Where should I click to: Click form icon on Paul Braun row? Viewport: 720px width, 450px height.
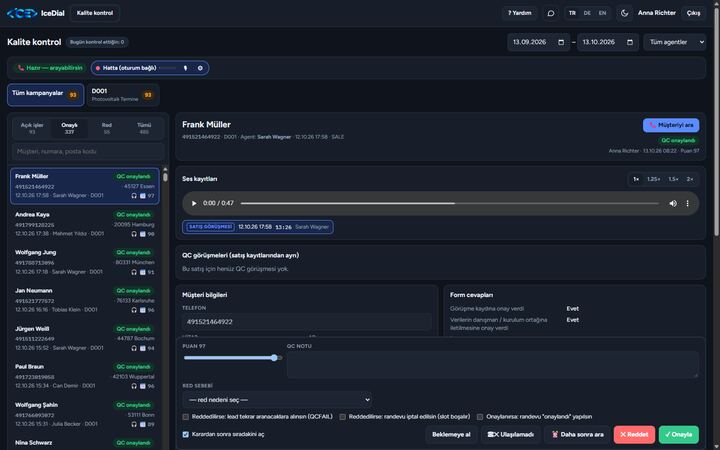pos(143,386)
